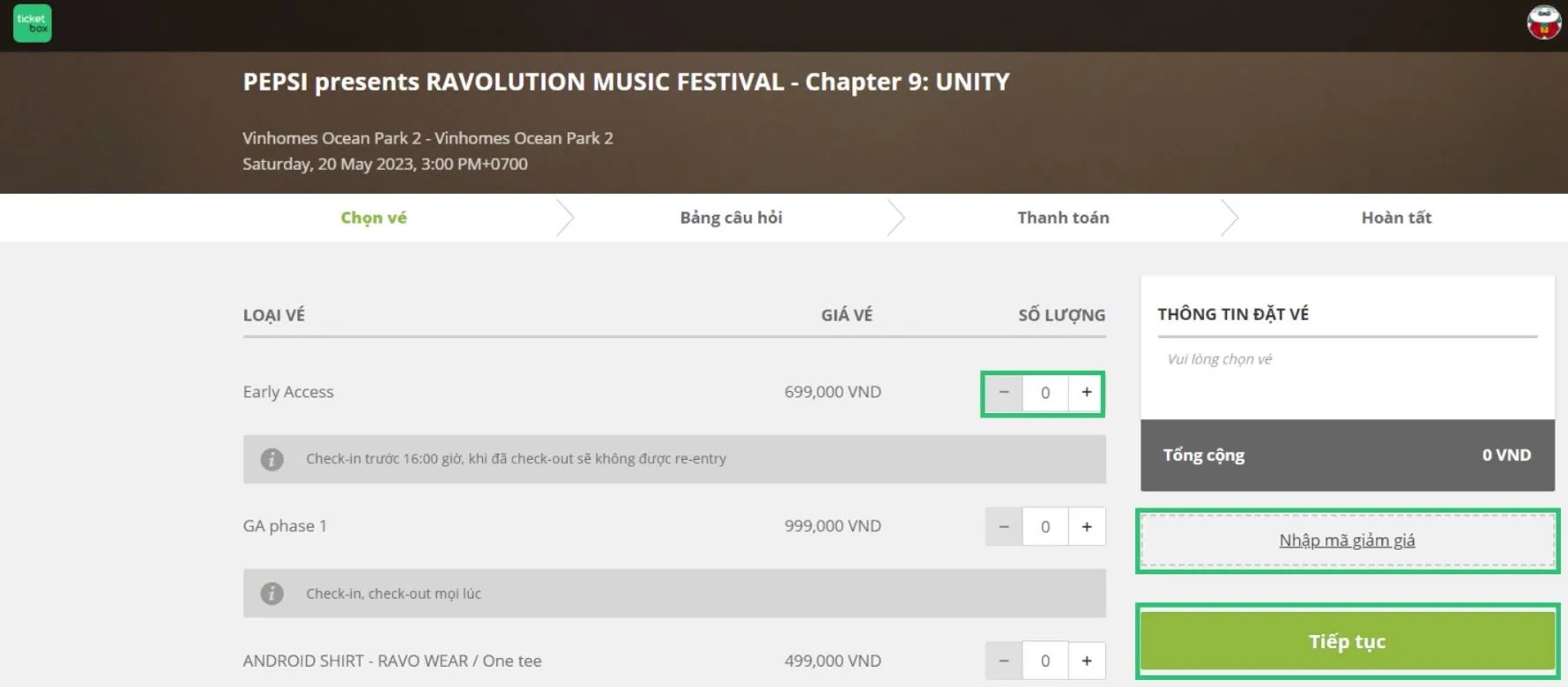Decrease Early Access ticket quantity with minus button
Screen dimensions: 1568x687
click(1004, 393)
